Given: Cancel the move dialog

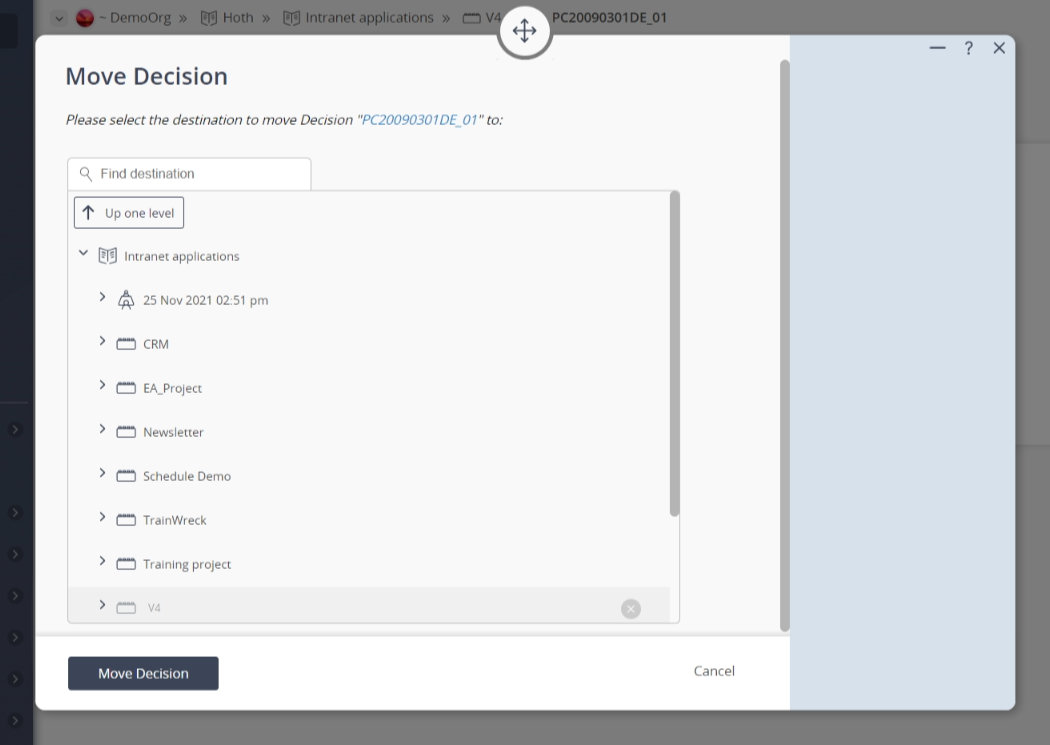Looking at the screenshot, I should 714,671.
